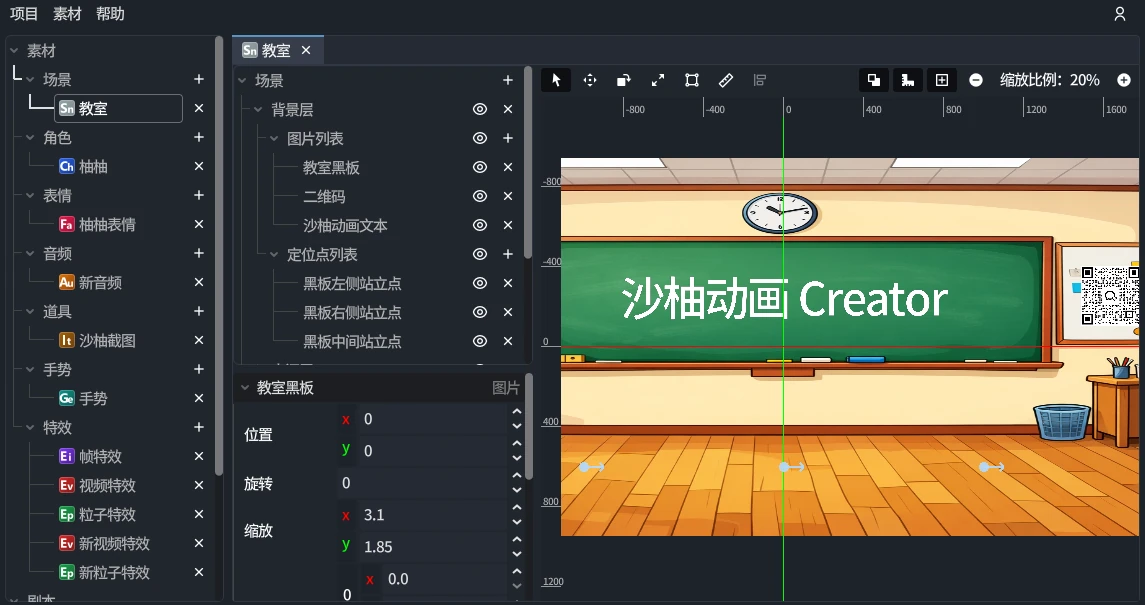Collapse the 音频 category
This screenshot has height=605, width=1145.
click(30, 253)
